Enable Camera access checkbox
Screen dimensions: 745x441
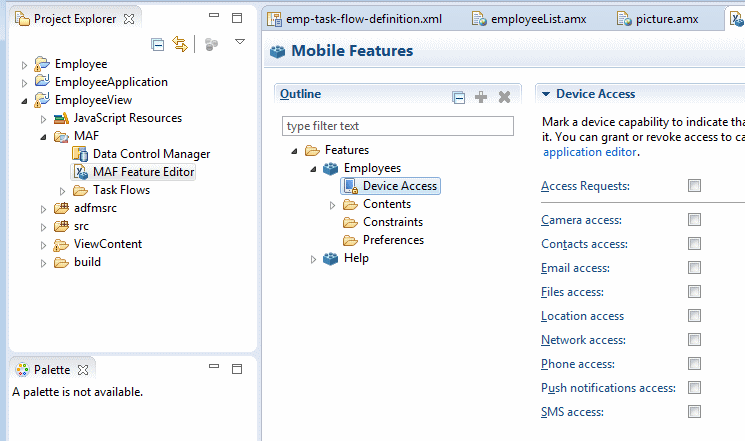click(694, 220)
